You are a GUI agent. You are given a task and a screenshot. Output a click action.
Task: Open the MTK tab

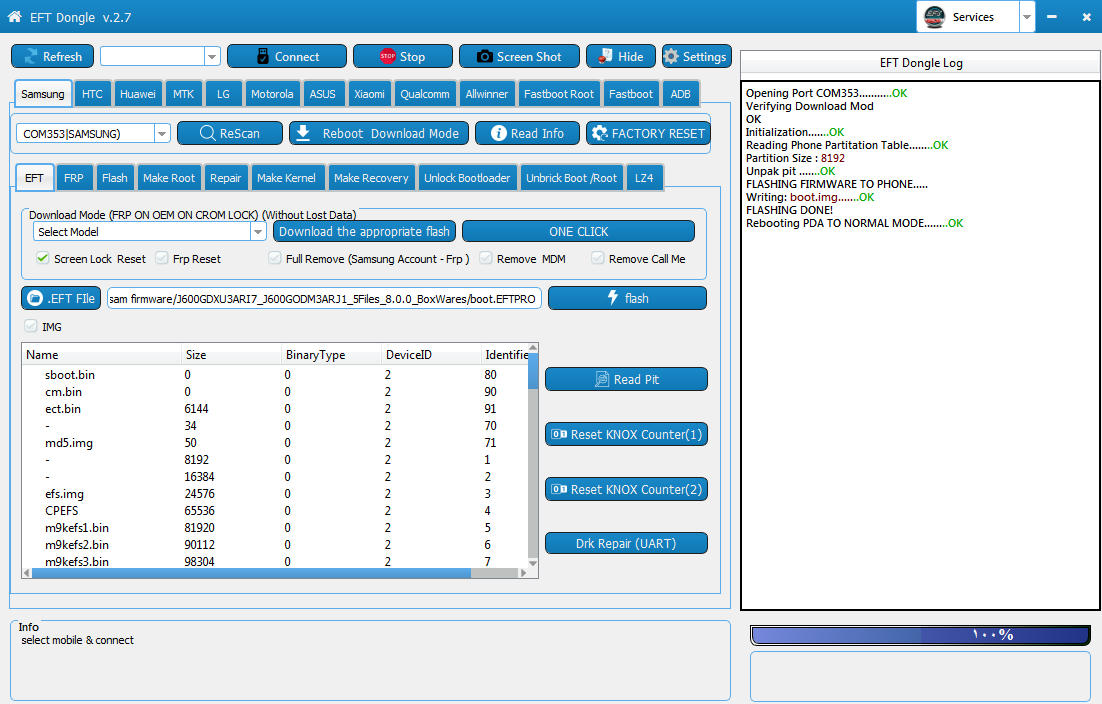tap(183, 93)
